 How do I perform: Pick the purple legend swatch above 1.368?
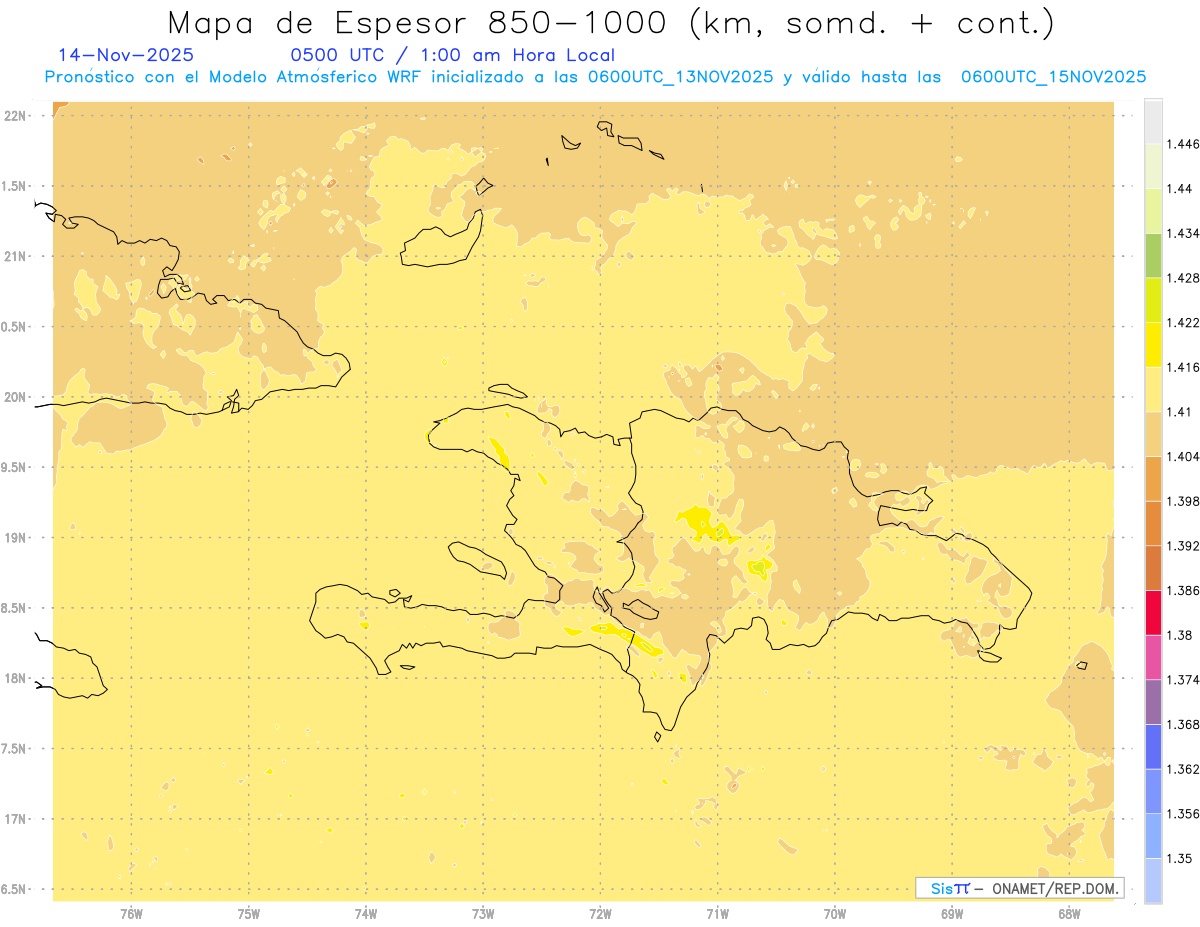coord(1153,702)
